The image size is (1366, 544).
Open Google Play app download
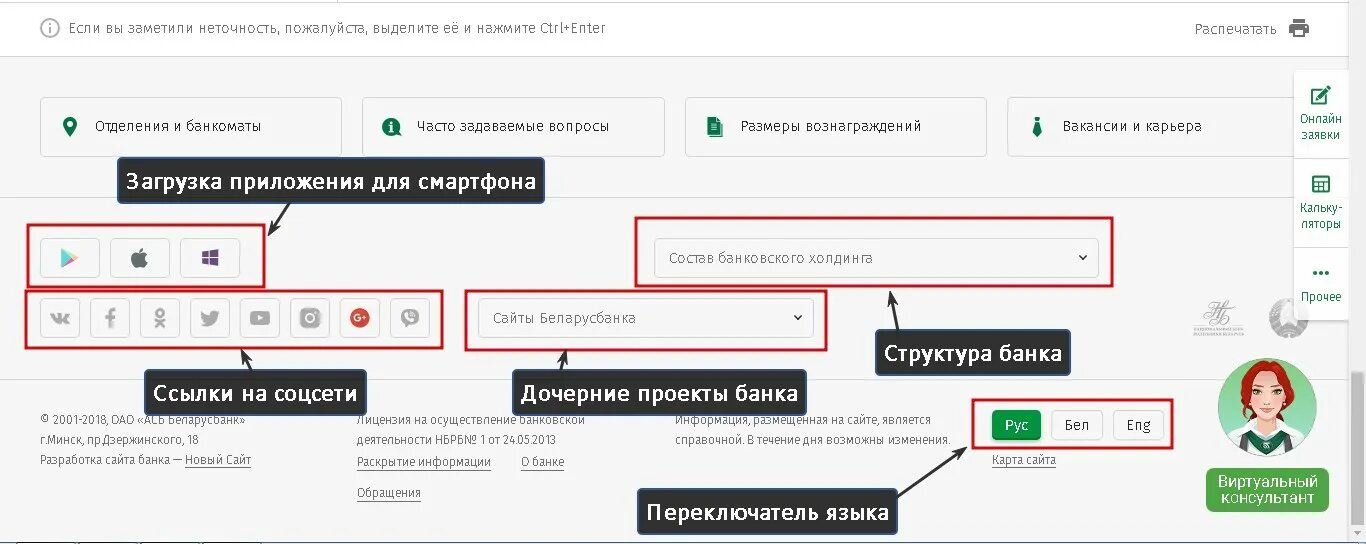click(70, 258)
